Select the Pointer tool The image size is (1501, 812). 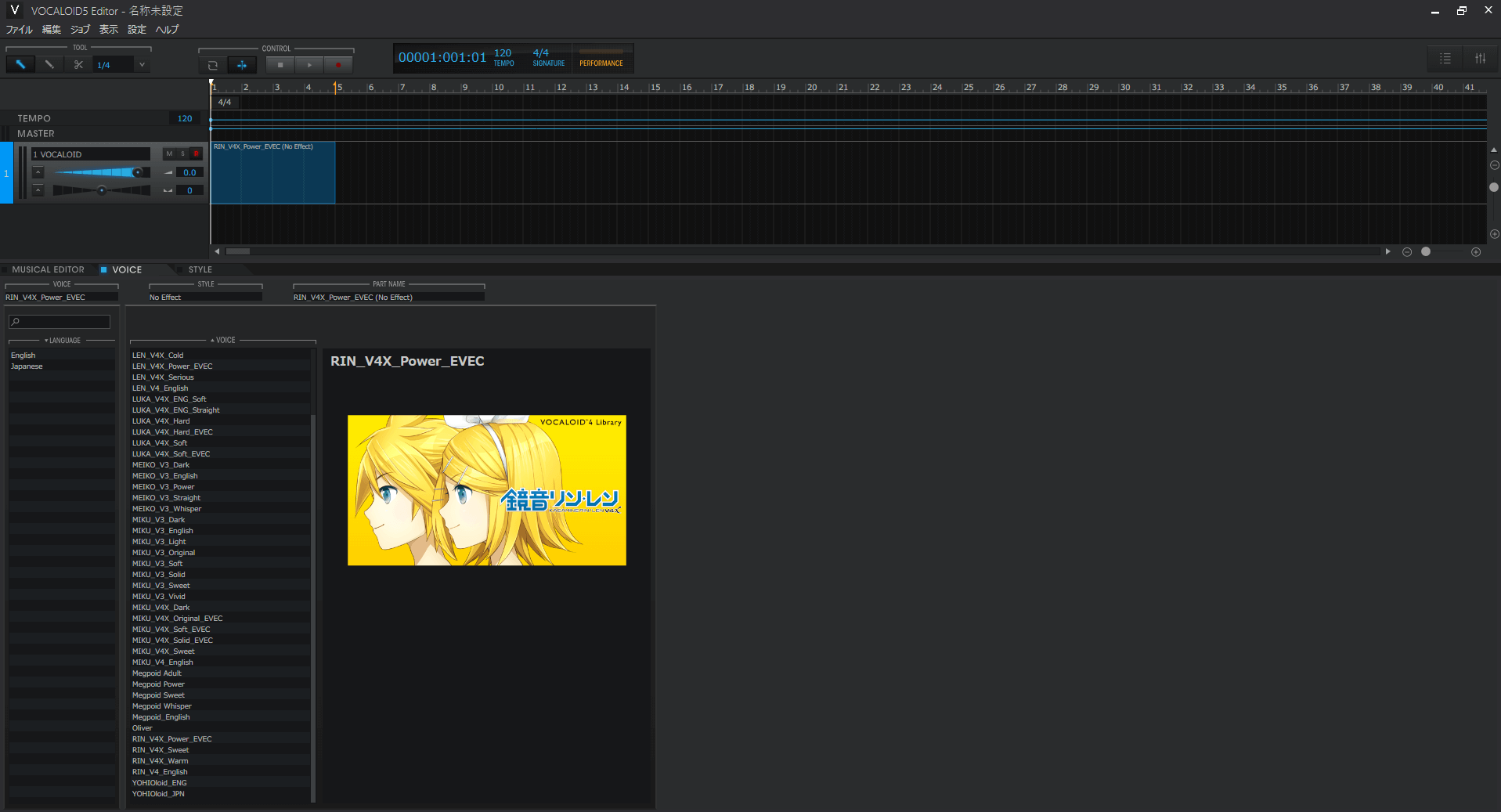(20, 64)
